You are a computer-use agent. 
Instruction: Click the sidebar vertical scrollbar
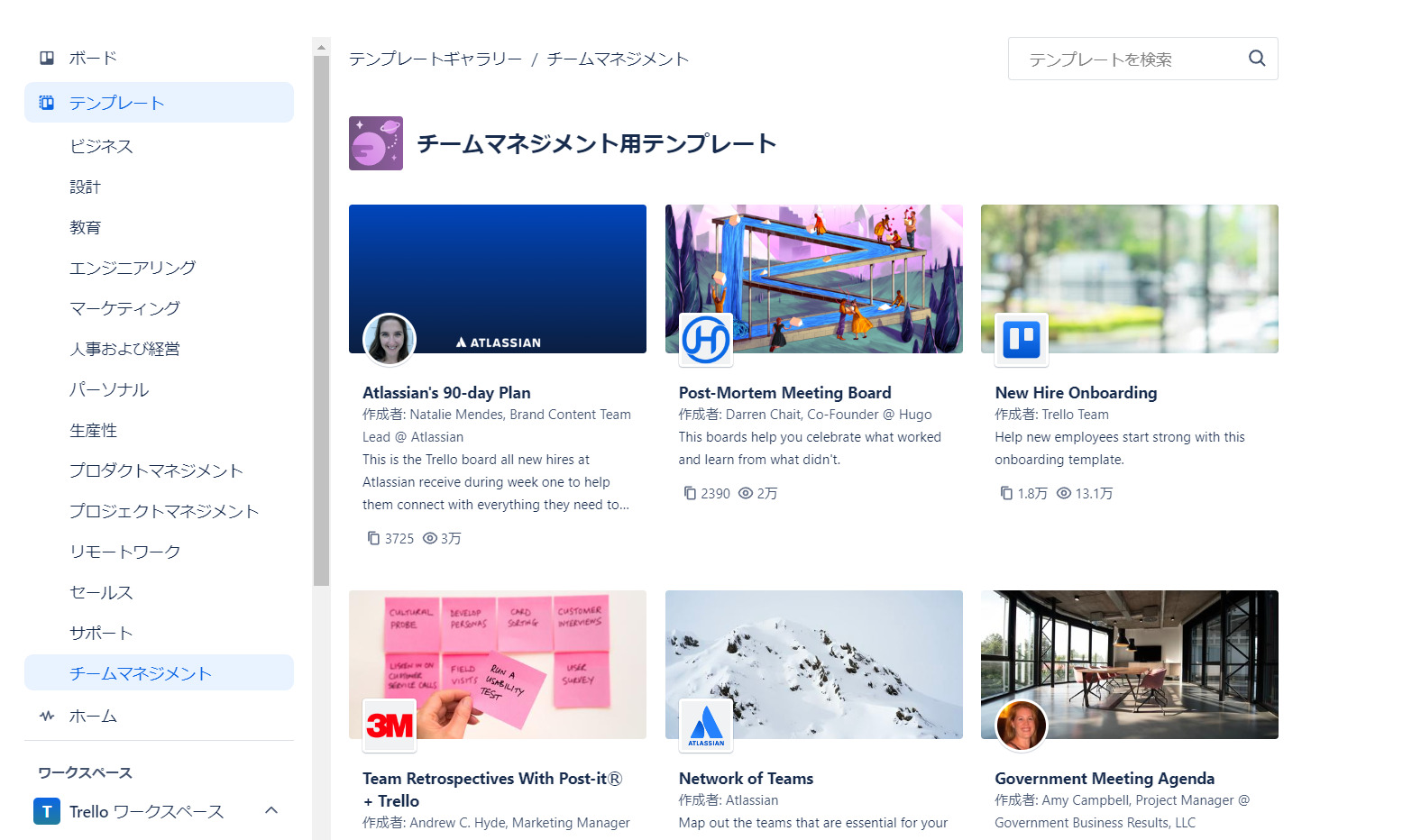pos(321,321)
